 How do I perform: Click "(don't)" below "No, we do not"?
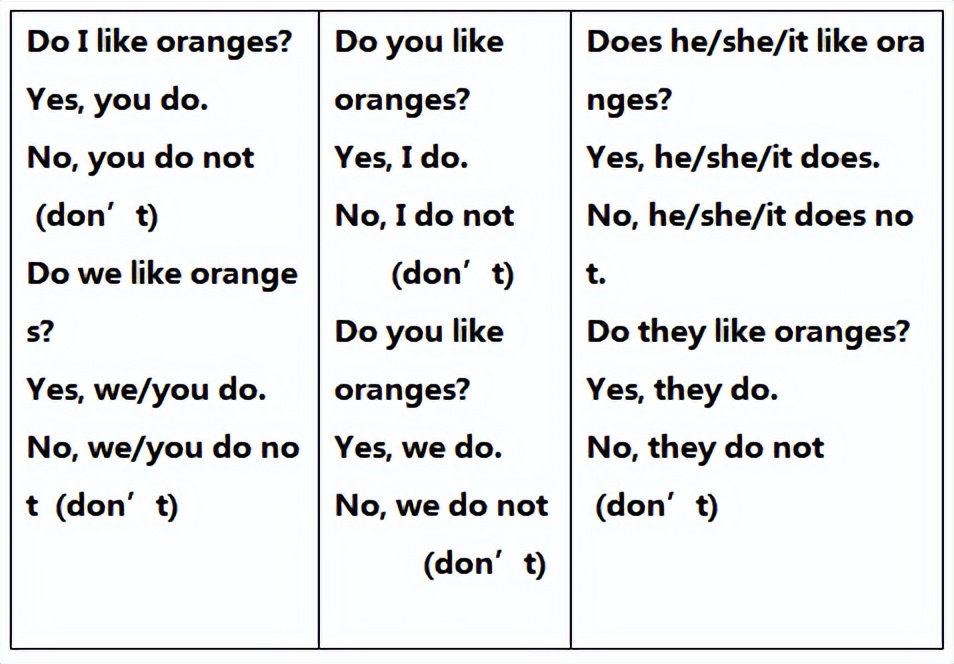[485, 564]
